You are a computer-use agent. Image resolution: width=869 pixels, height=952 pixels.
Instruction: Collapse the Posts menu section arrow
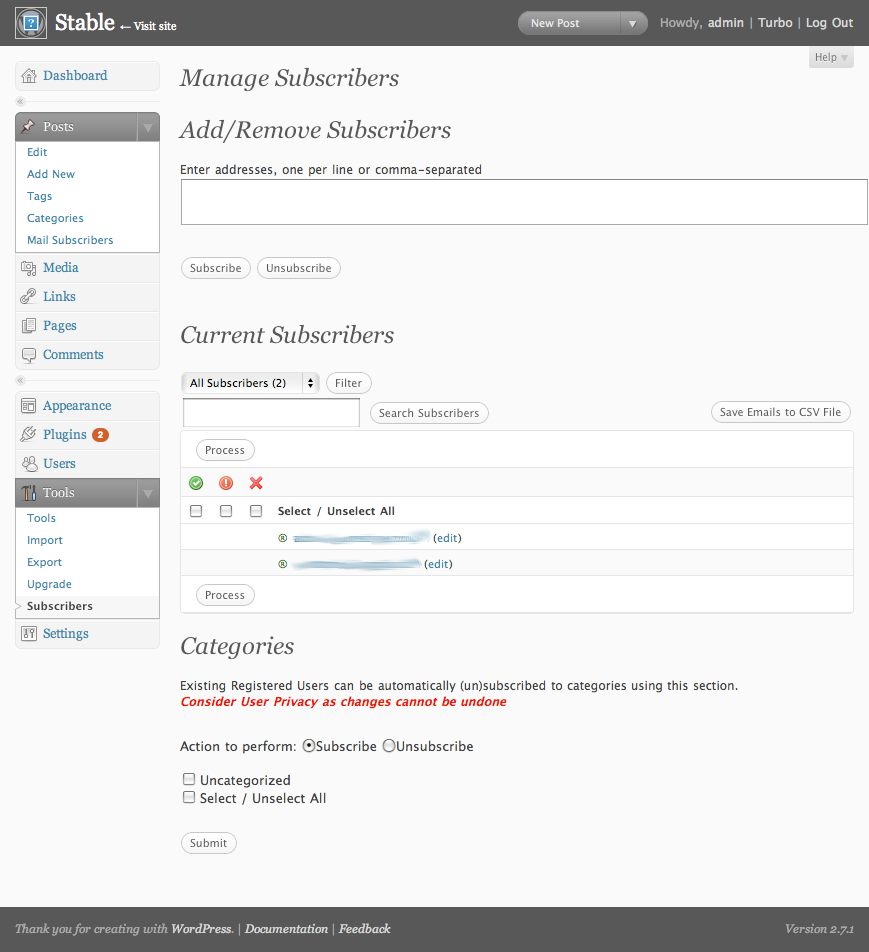coord(147,128)
